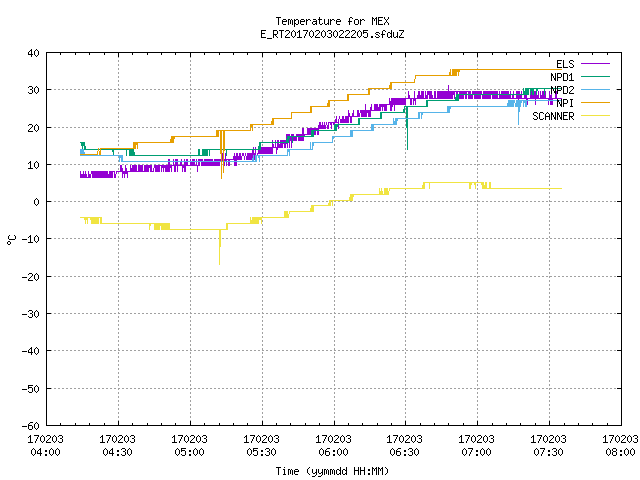Click the chart title 'Temperature for MEX'

(x=332, y=21)
